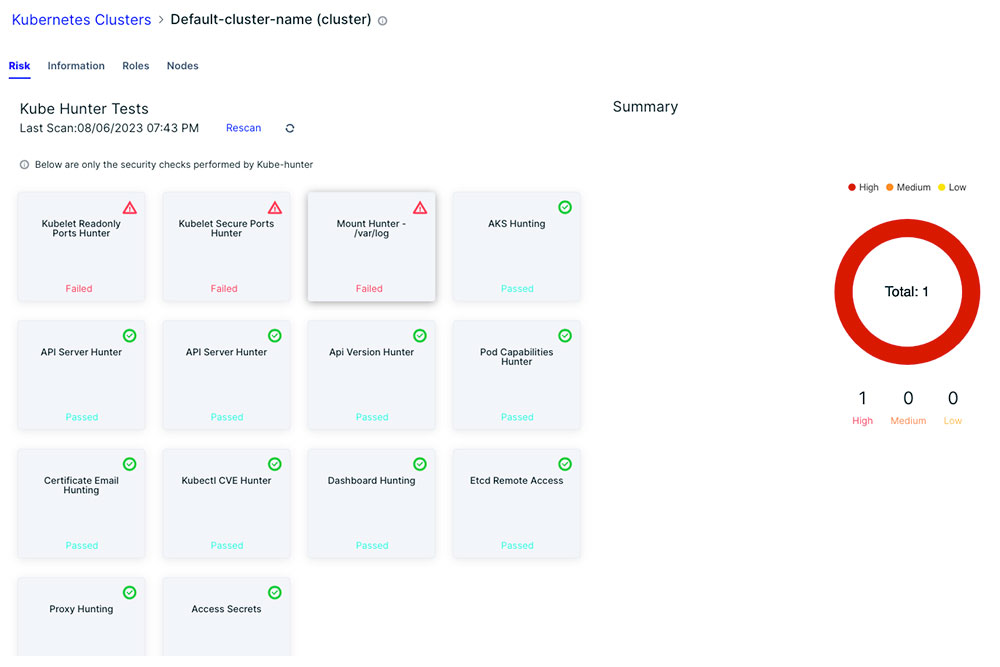Toggle the High legend item in Summary
The width and height of the screenshot is (1000, 667).
(x=864, y=187)
